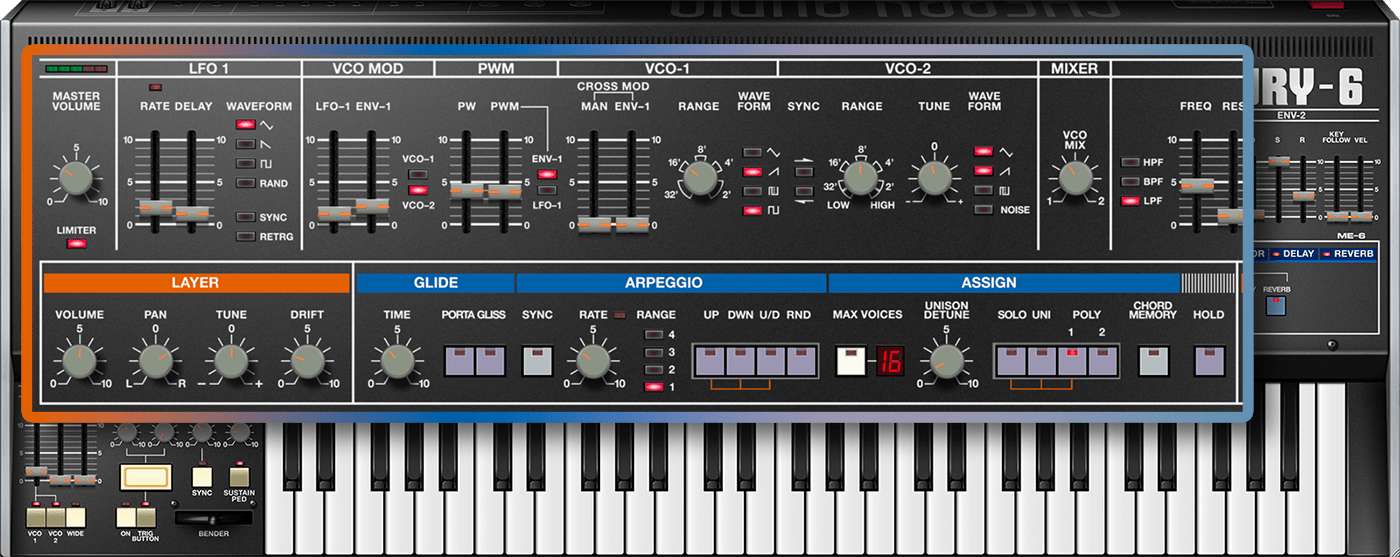This screenshot has height=557, width=1400.
Task: Enable the PORTA glide button
Action: (460, 360)
